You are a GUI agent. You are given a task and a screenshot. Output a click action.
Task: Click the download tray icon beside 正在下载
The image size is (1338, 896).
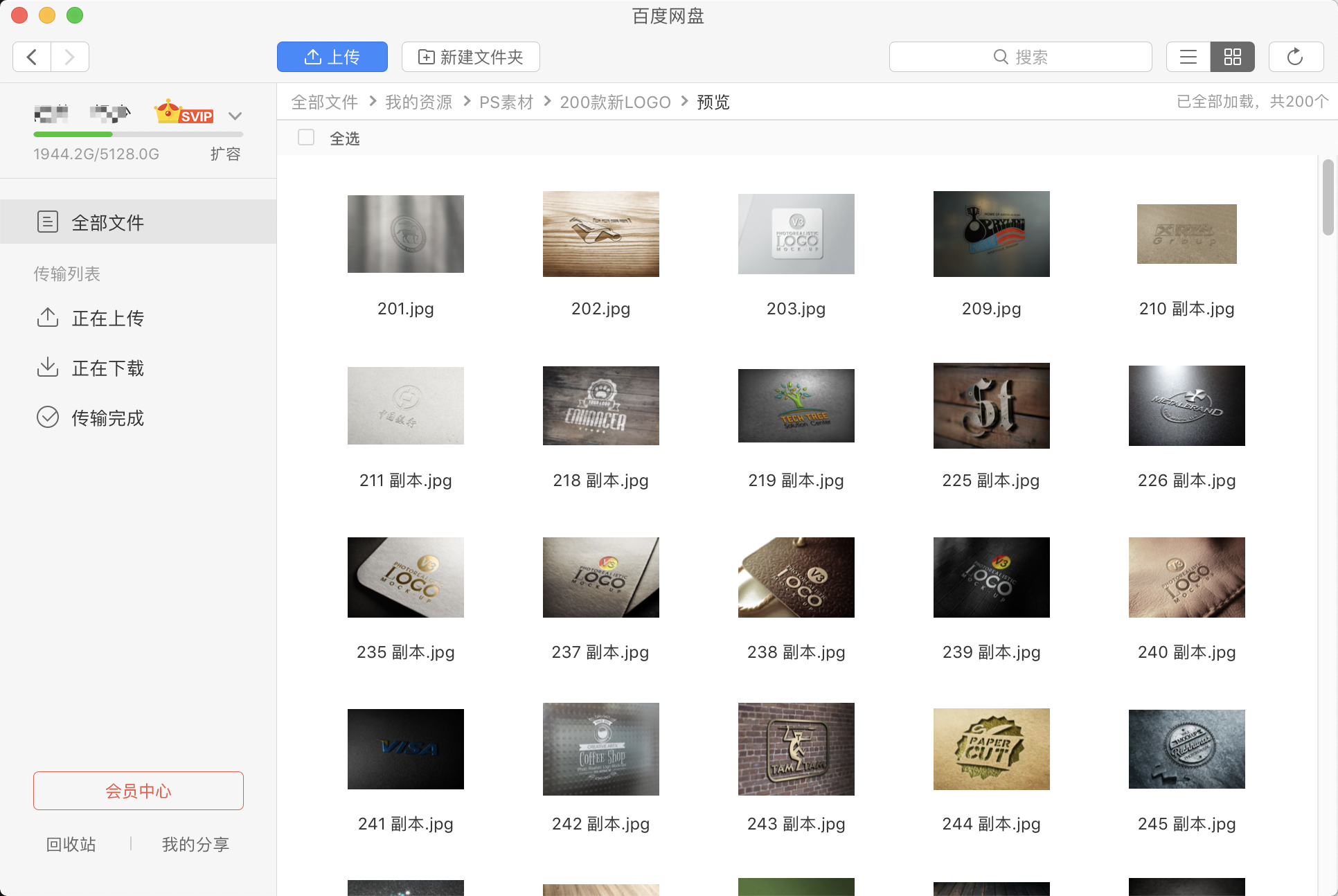[47, 367]
